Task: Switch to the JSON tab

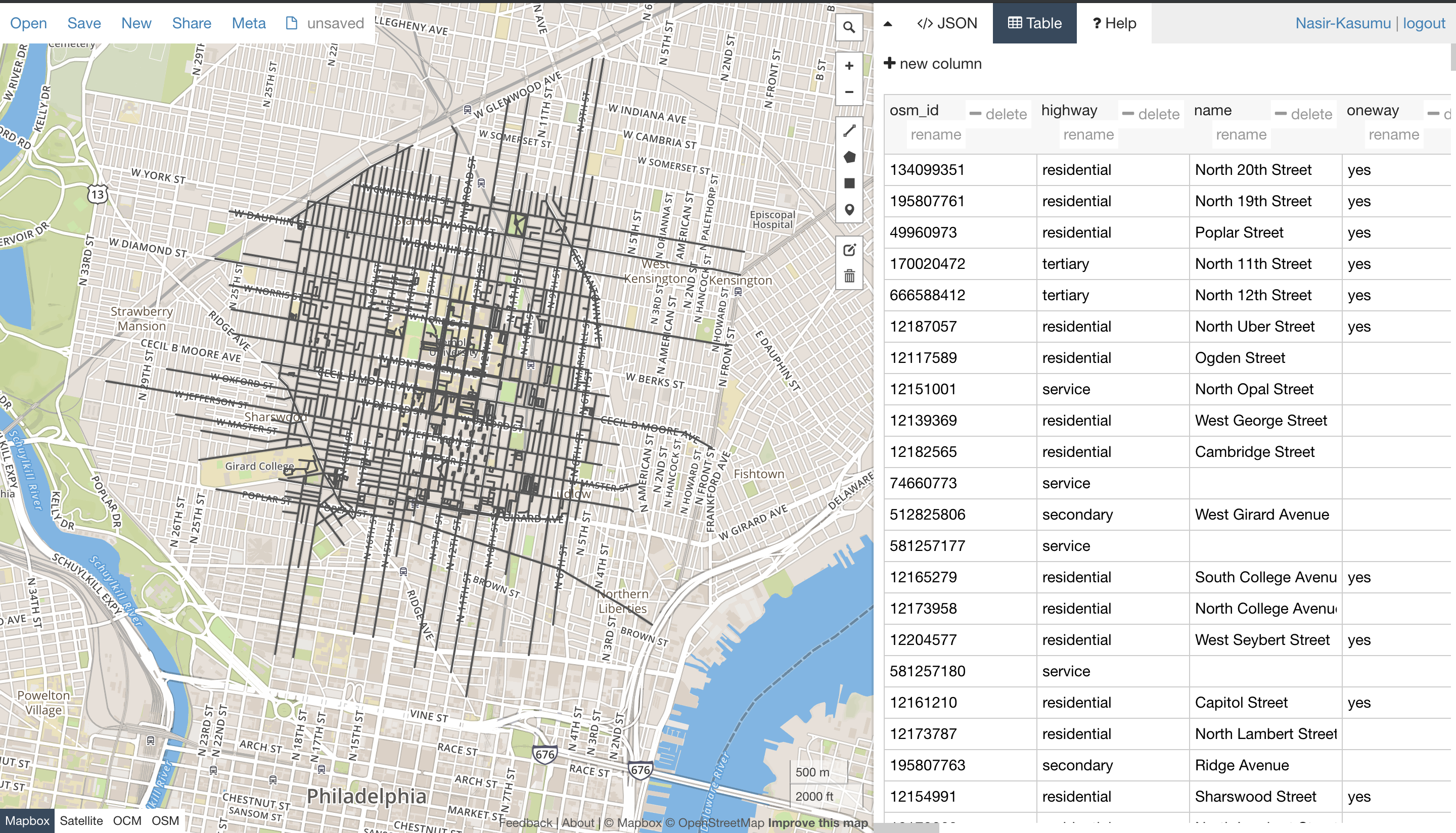Action: coord(947,23)
